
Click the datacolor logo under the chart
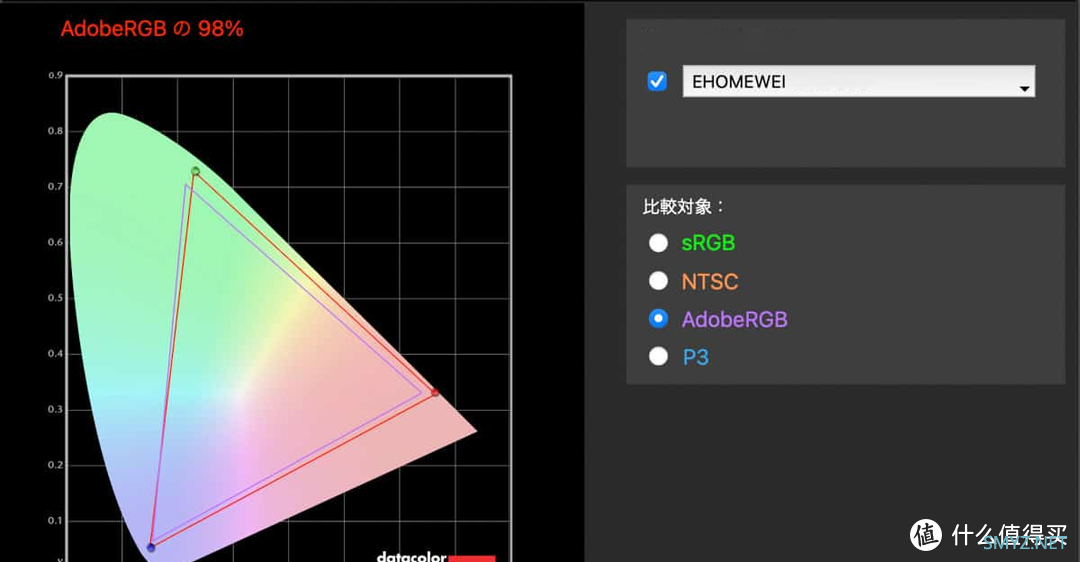pyautogui.click(x=435, y=556)
